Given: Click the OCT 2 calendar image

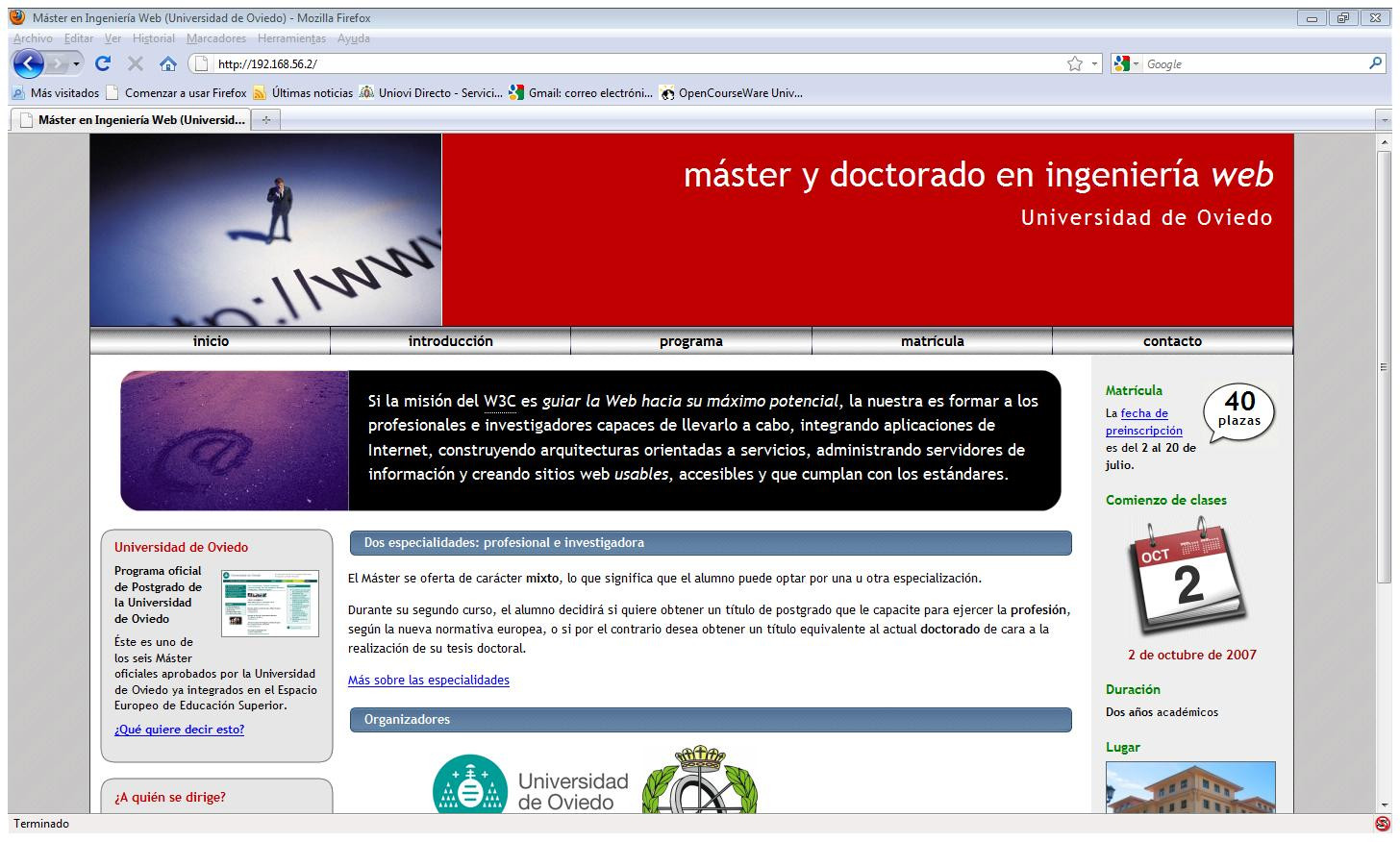Looking at the screenshot, I should [1189, 577].
